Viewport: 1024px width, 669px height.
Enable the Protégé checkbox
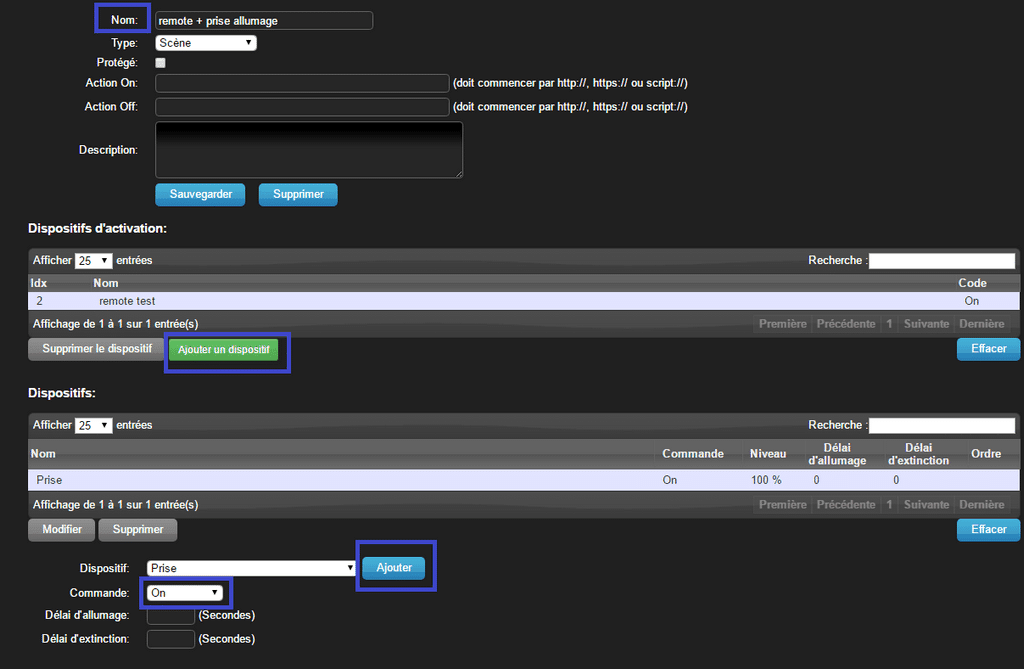(x=159, y=62)
